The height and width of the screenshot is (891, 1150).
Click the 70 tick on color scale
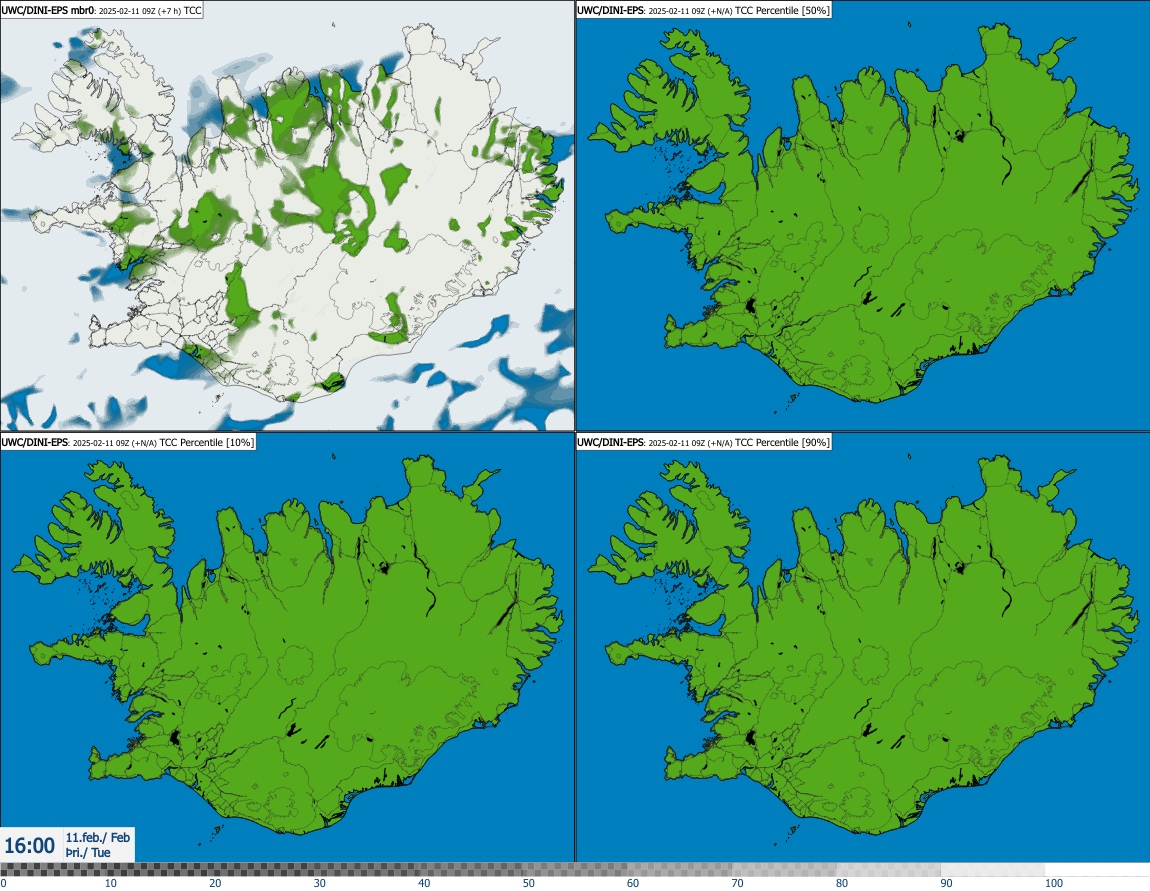pos(737,884)
